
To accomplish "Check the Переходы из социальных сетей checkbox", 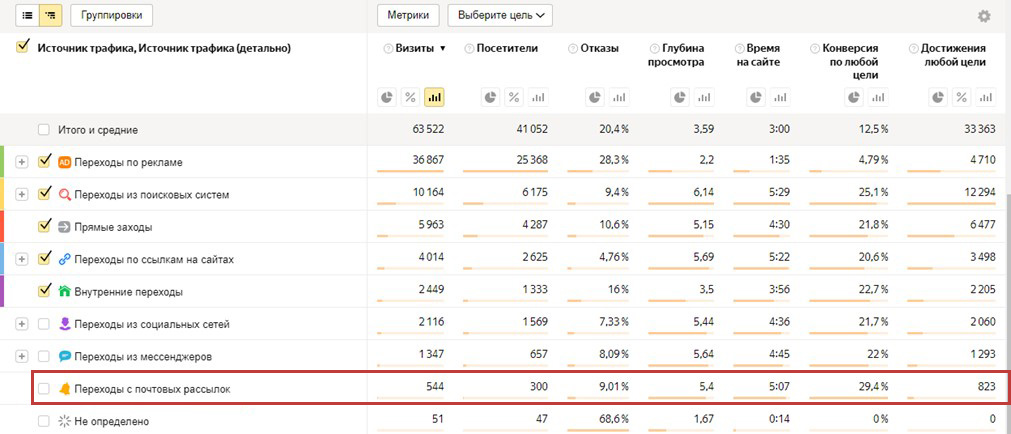I will [x=43, y=324].
